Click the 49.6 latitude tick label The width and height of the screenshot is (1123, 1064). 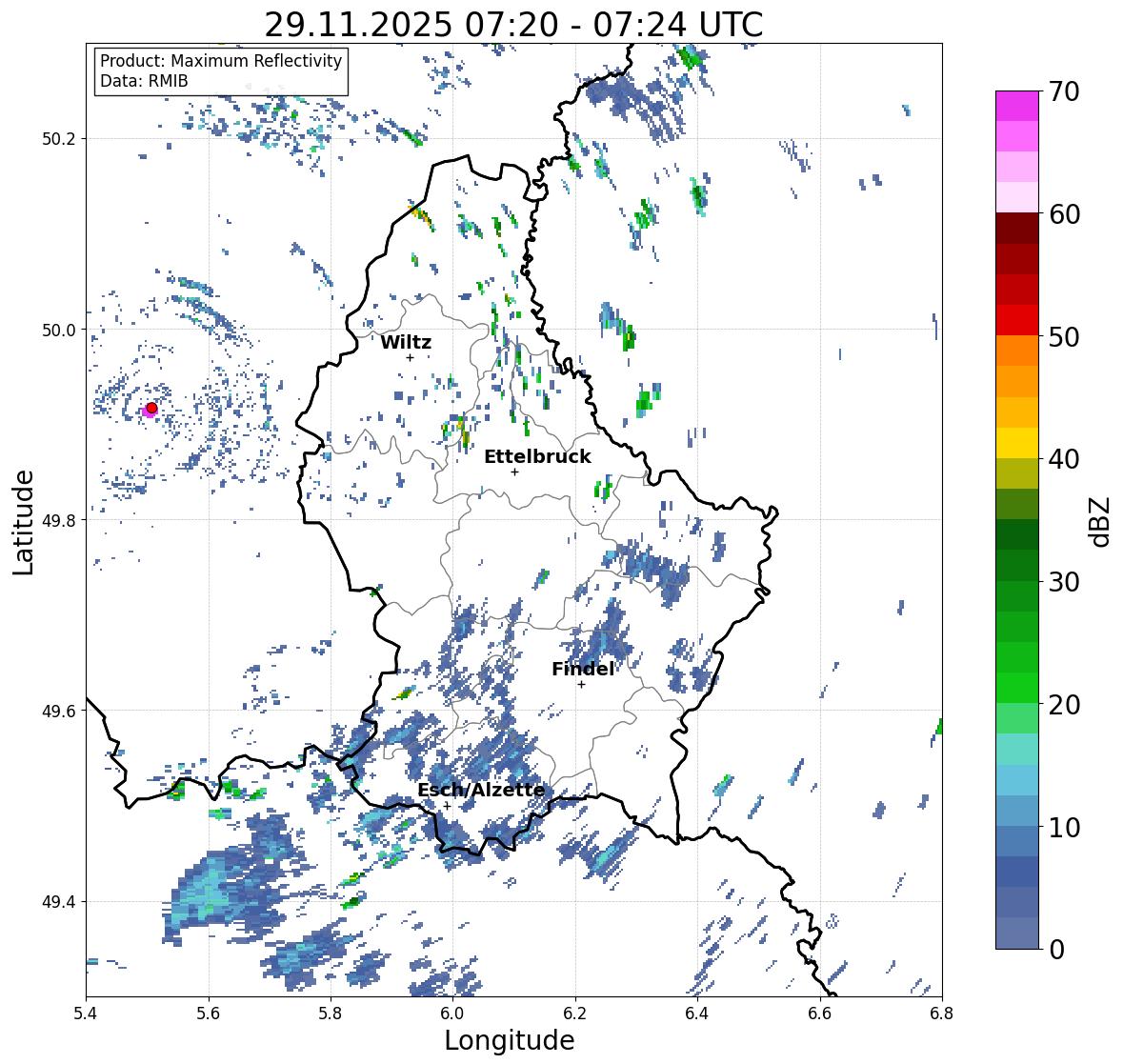[59, 711]
